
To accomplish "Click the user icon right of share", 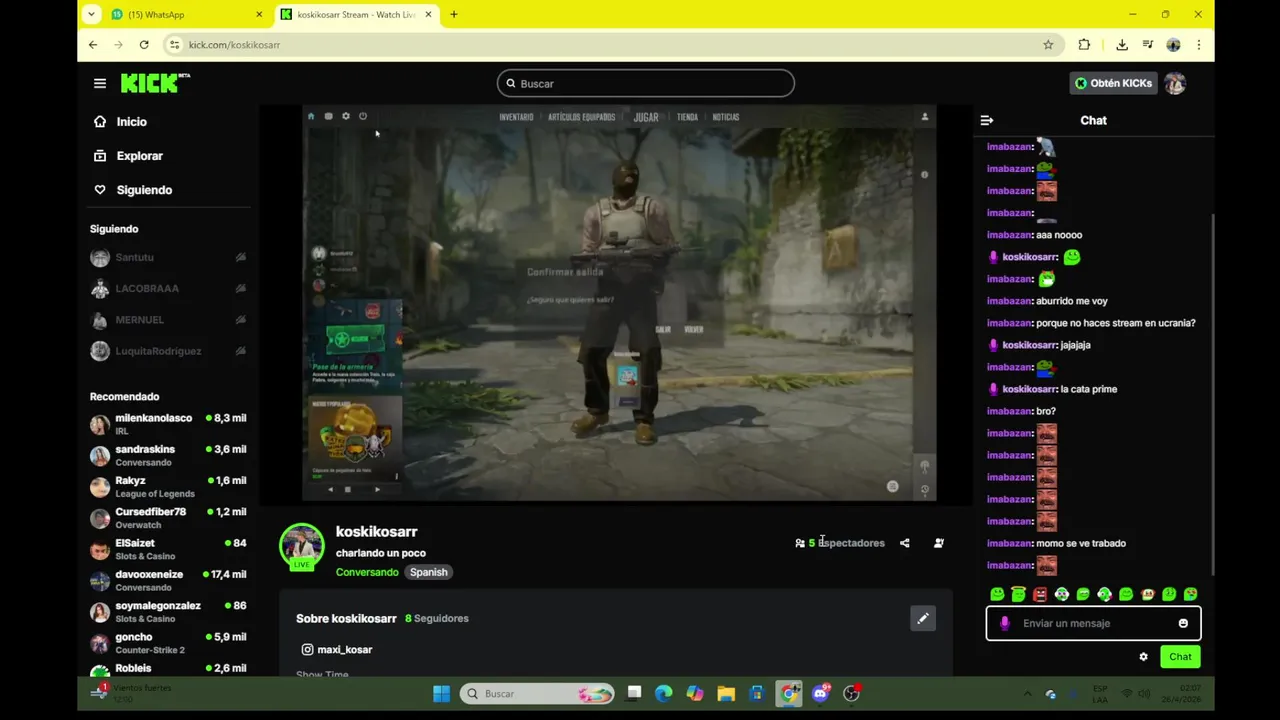I will (x=938, y=543).
